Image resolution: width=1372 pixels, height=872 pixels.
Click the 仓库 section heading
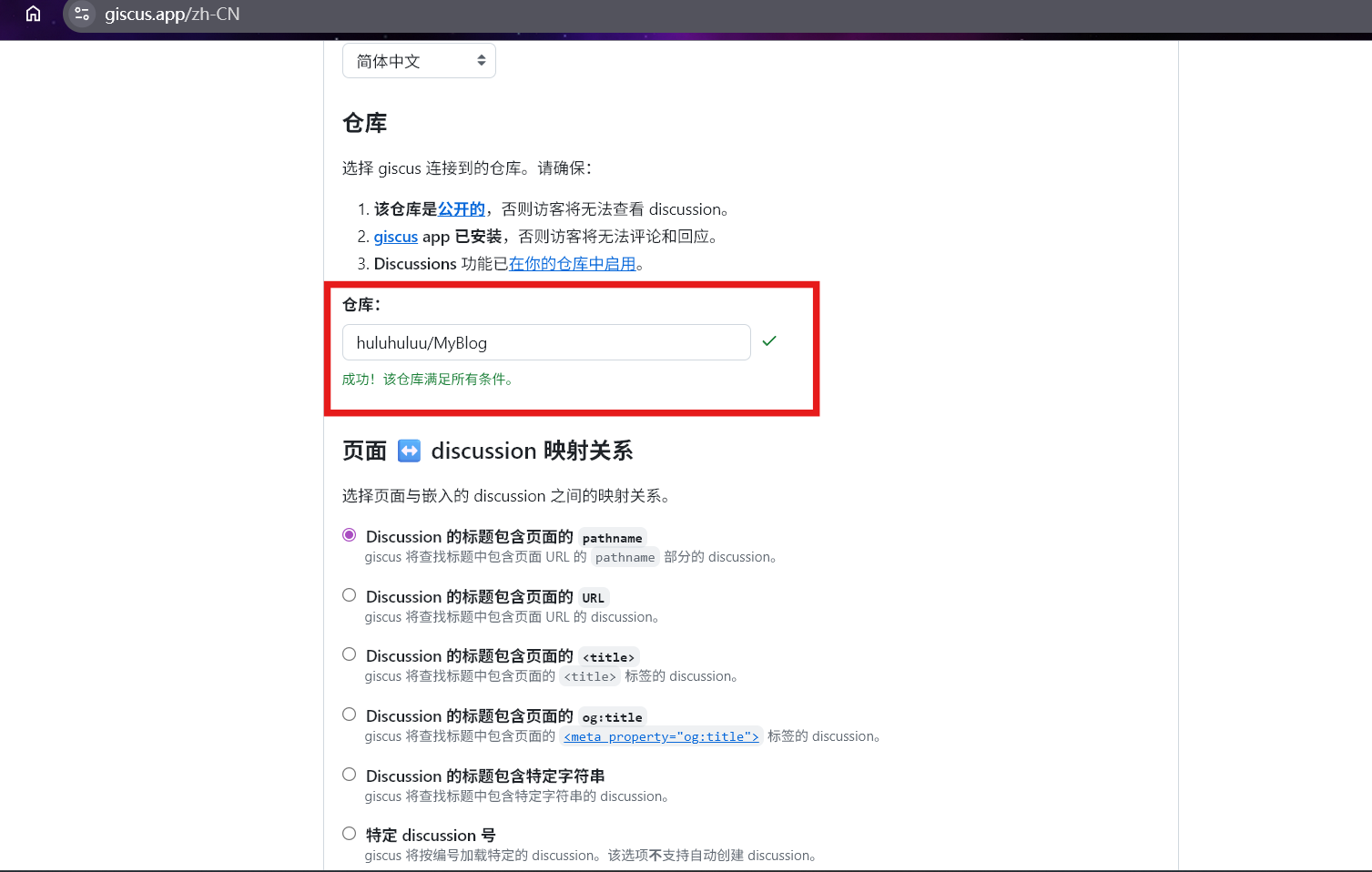[x=363, y=122]
